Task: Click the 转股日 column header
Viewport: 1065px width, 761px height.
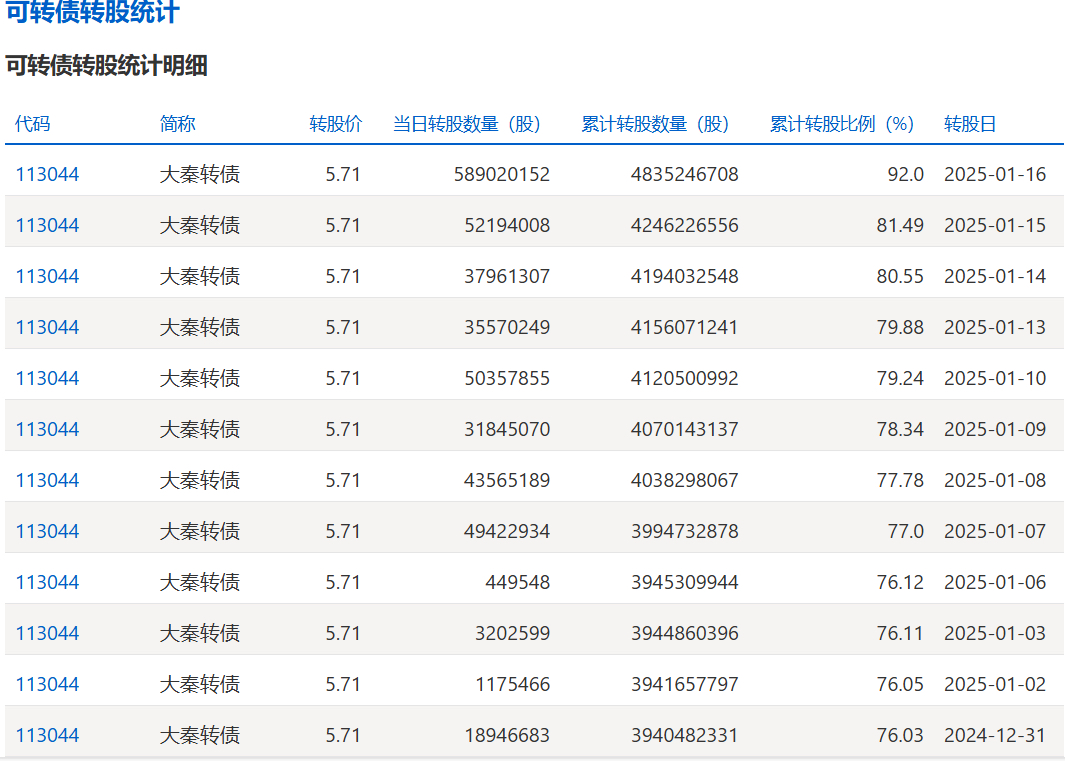Action: pyautogui.click(x=970, y=124)
